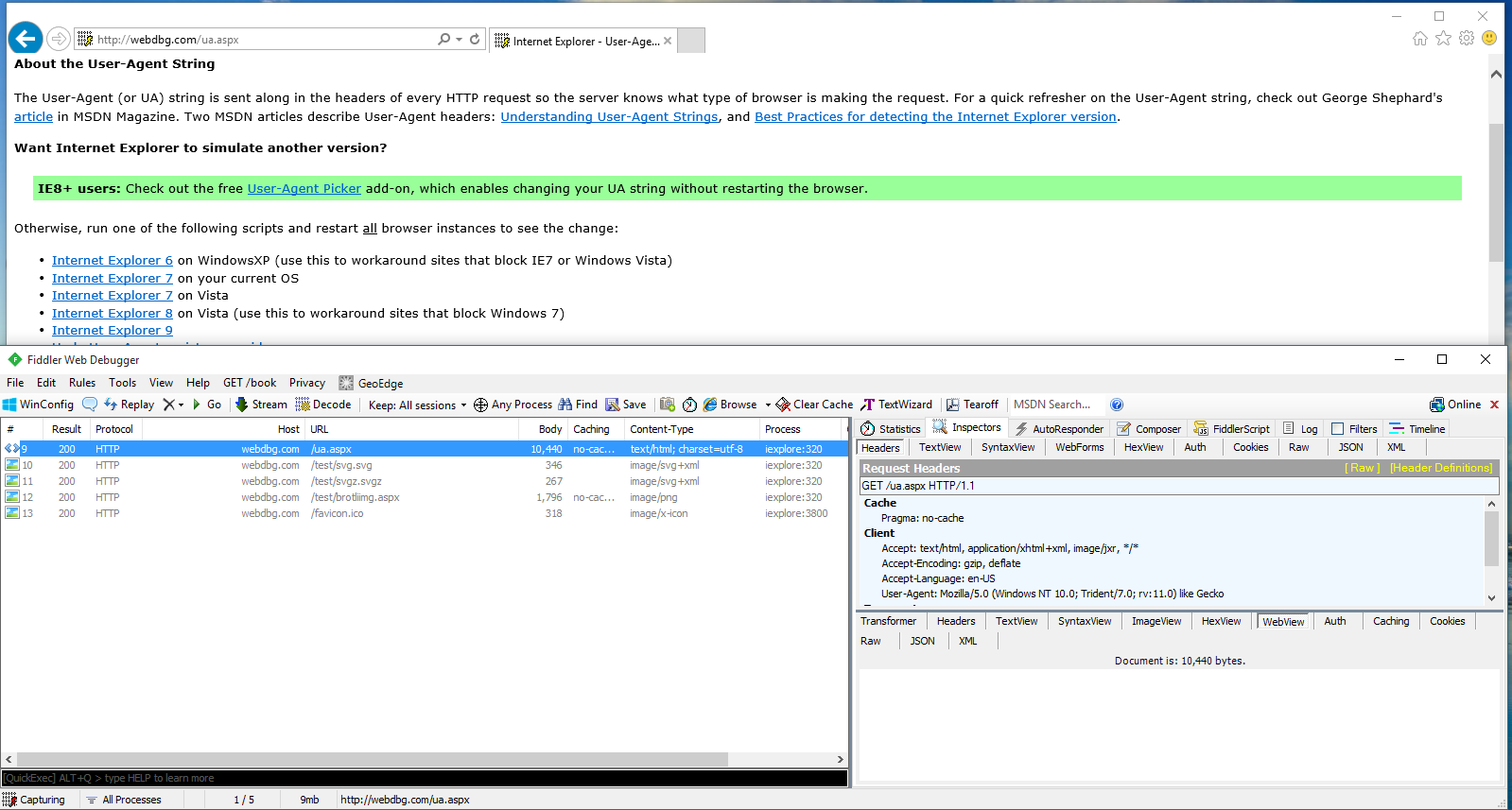The height and width of the screenshot is (810, 1512).
Task: Click Browse in the Fiddler toolbar
Action: pos(730,405)
